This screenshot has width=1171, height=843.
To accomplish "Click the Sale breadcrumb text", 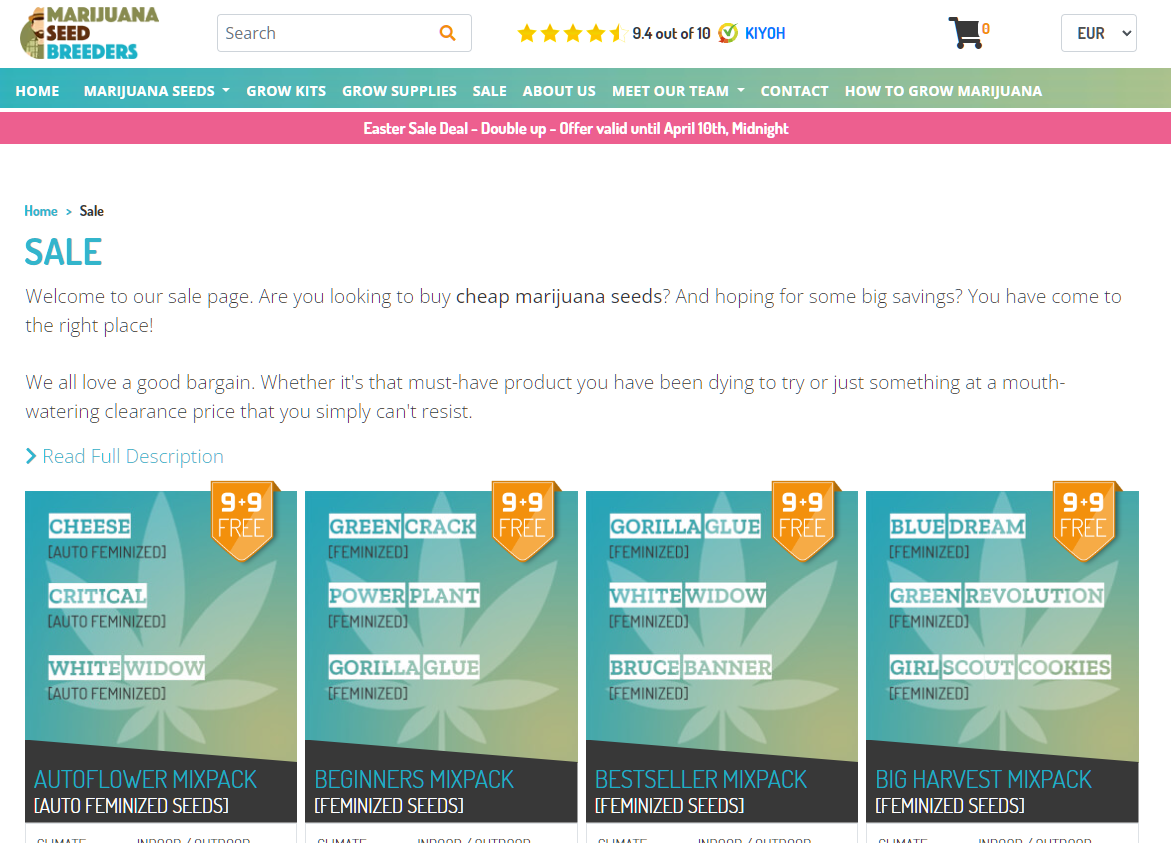I will 92,211.
